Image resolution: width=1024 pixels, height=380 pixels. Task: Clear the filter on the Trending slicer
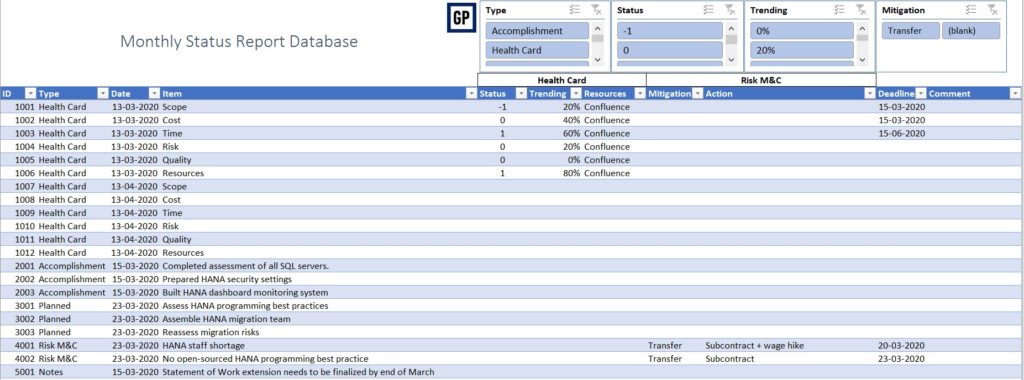point(861,10)
